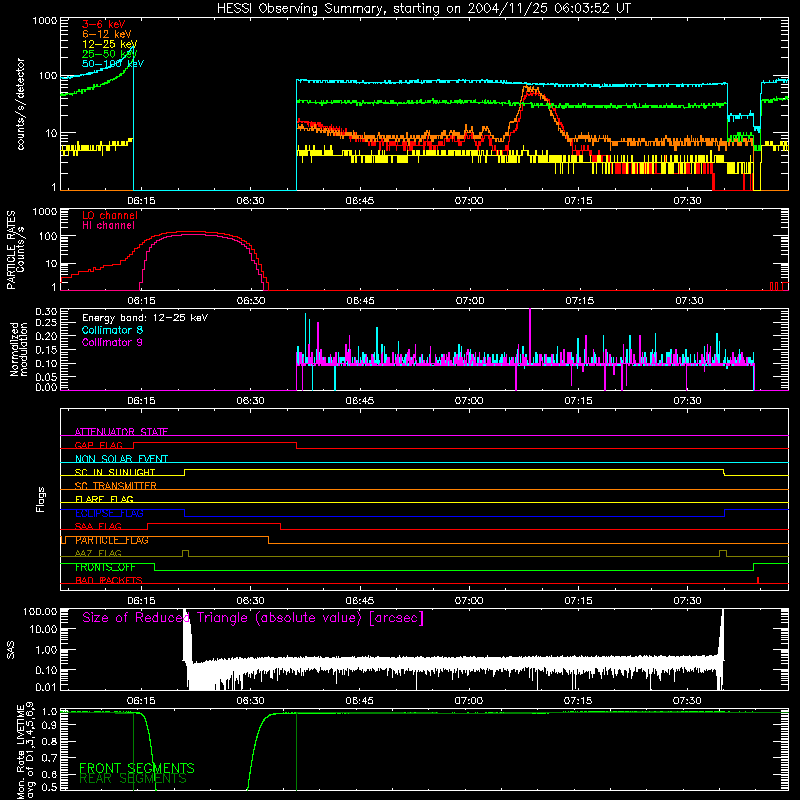The image size is (800, 800).
Task: Select the 25-50 keV legend label
Action: click(110, 54)
